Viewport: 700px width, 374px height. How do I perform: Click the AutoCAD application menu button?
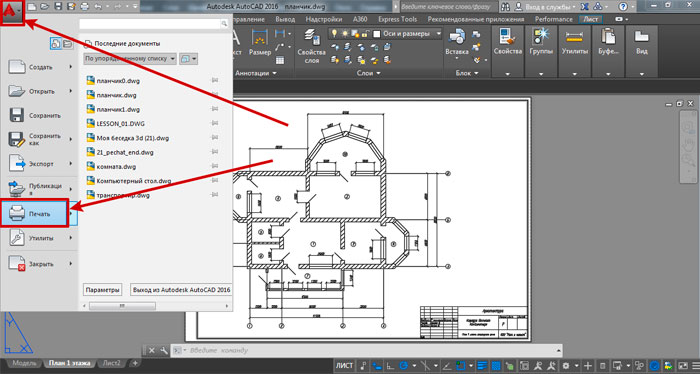12,11
